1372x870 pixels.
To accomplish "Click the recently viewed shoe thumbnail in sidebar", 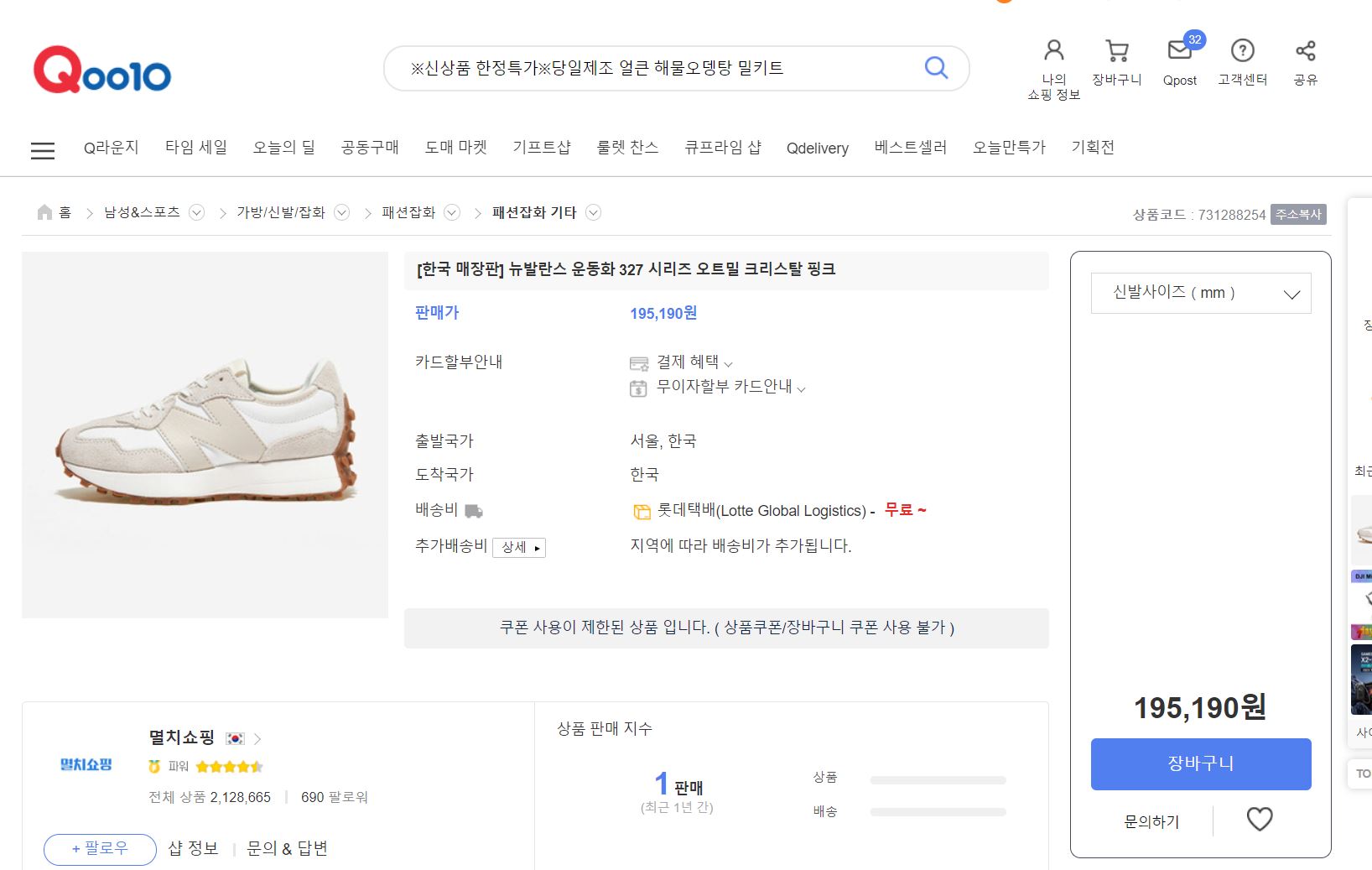I will 1362,531.
